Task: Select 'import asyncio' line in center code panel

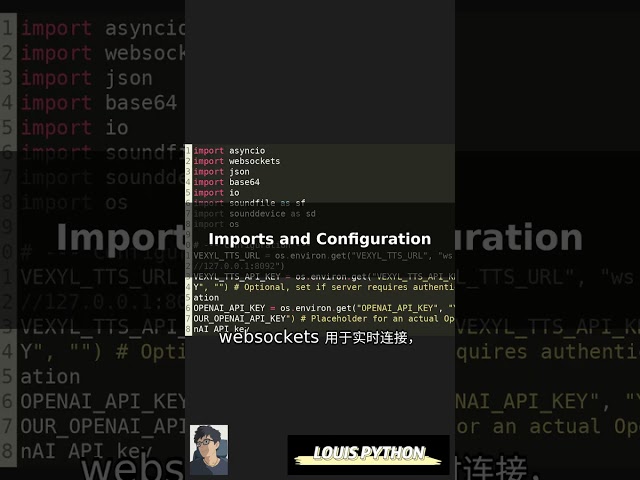Action: click(x=229, y=151)
